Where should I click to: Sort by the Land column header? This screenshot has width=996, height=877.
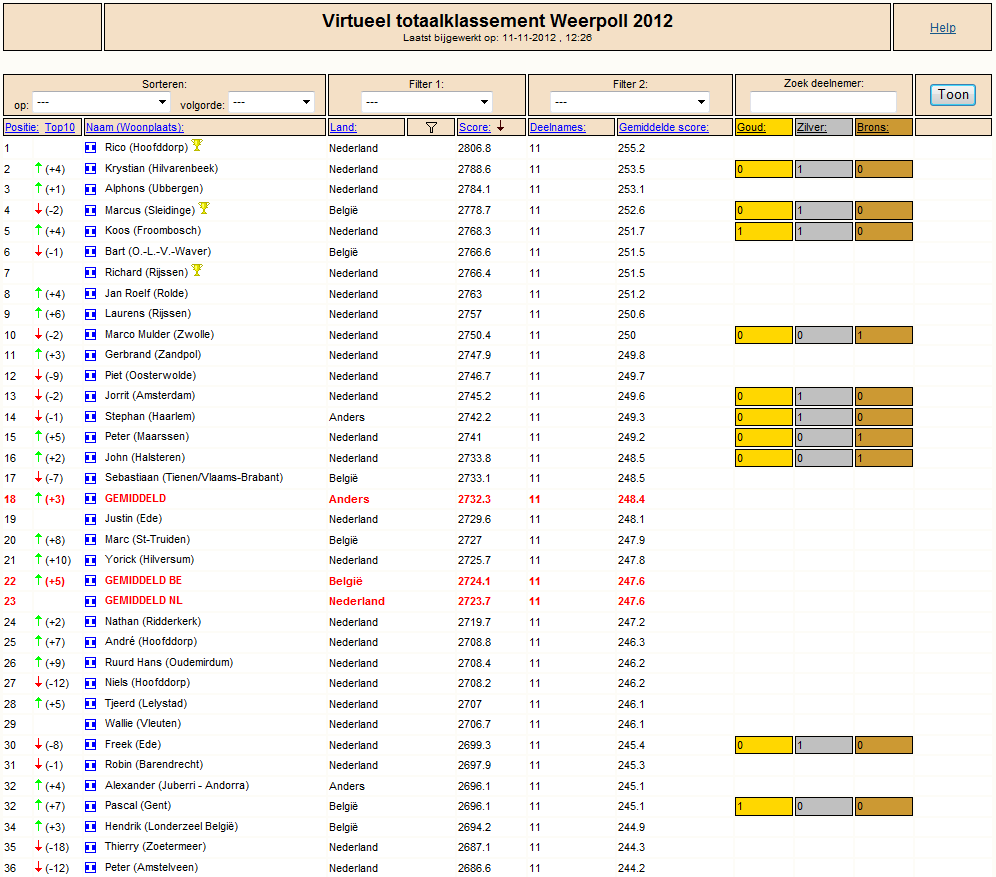(x=343, y=127)
